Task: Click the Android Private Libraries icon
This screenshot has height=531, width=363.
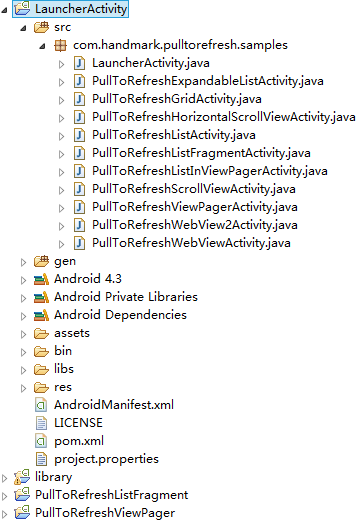Action: click(41, 297)
